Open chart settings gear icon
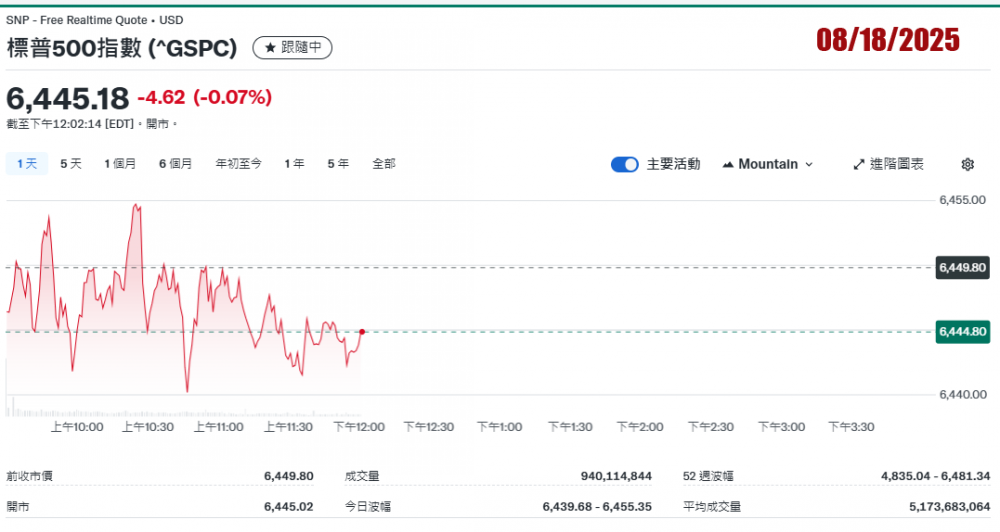1000x532 pixels. [967, 164]
